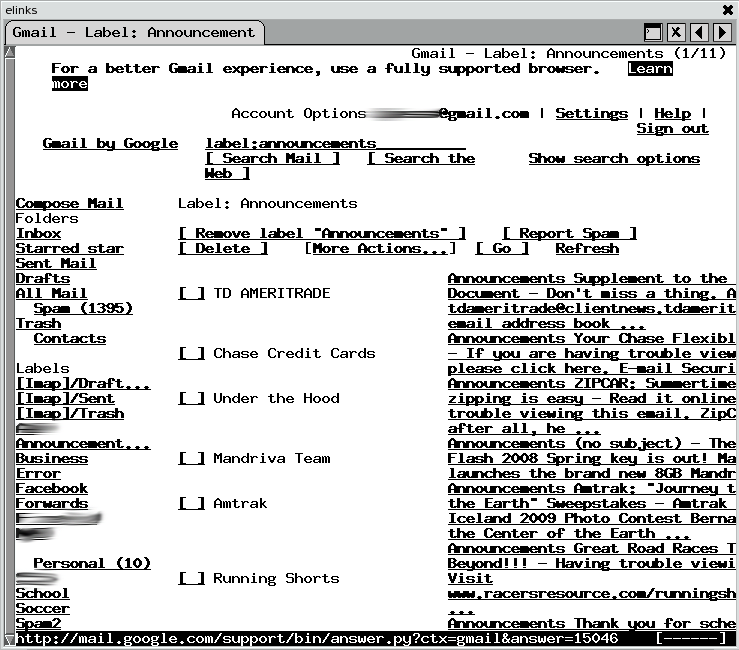Open the Settings link
Viewport: 739px width, 650px height.
pyautogui.click(x=591, y=114)
